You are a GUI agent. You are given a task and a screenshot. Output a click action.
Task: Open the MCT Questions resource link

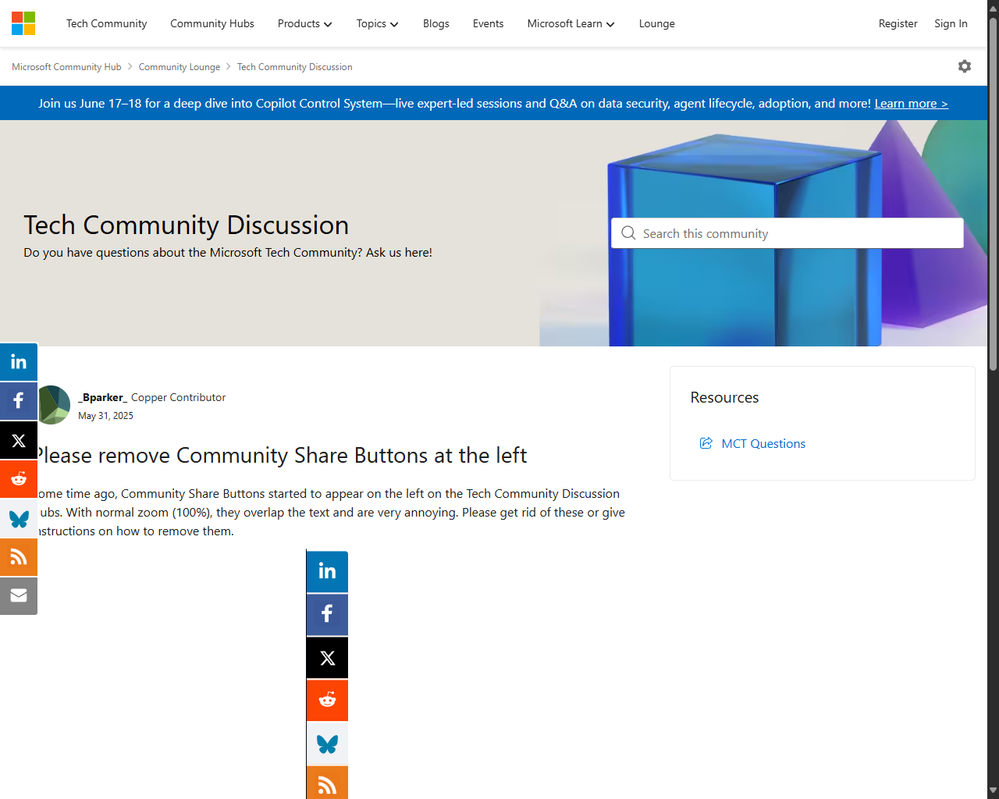coord(763,443)
